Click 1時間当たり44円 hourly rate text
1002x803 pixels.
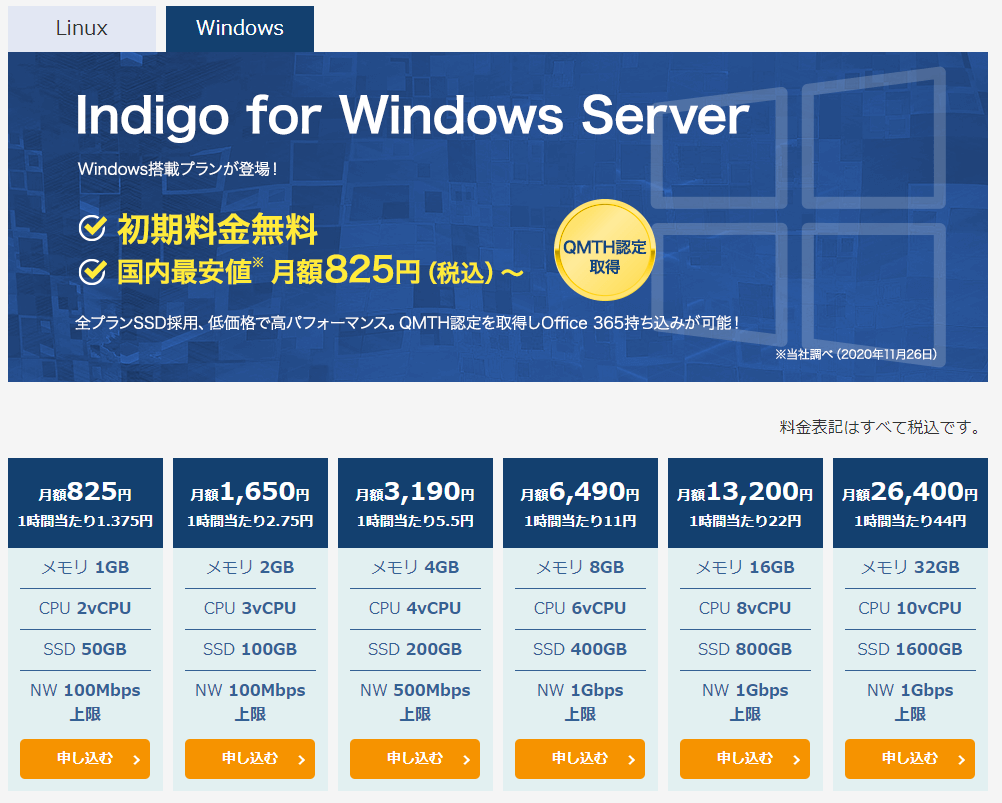pos(910,521)
